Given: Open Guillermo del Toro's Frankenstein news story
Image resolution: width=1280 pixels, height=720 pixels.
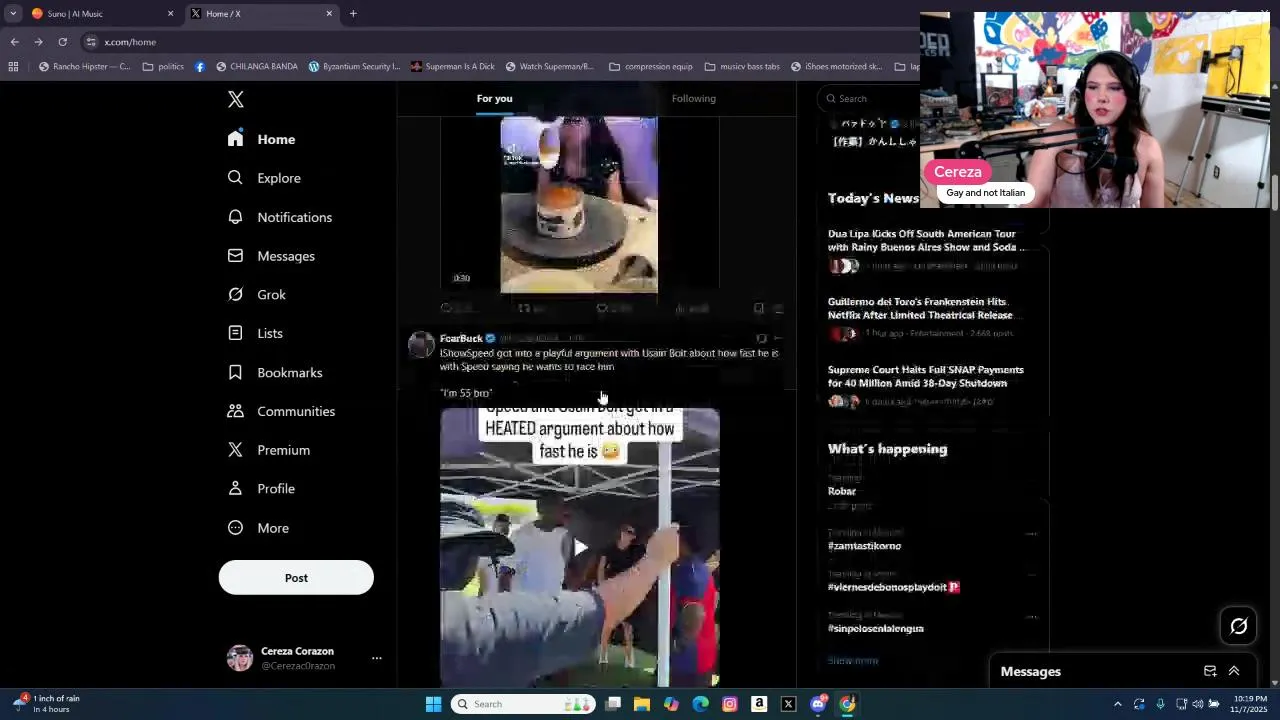Looking at the screenshot, I should pos(920,308).
